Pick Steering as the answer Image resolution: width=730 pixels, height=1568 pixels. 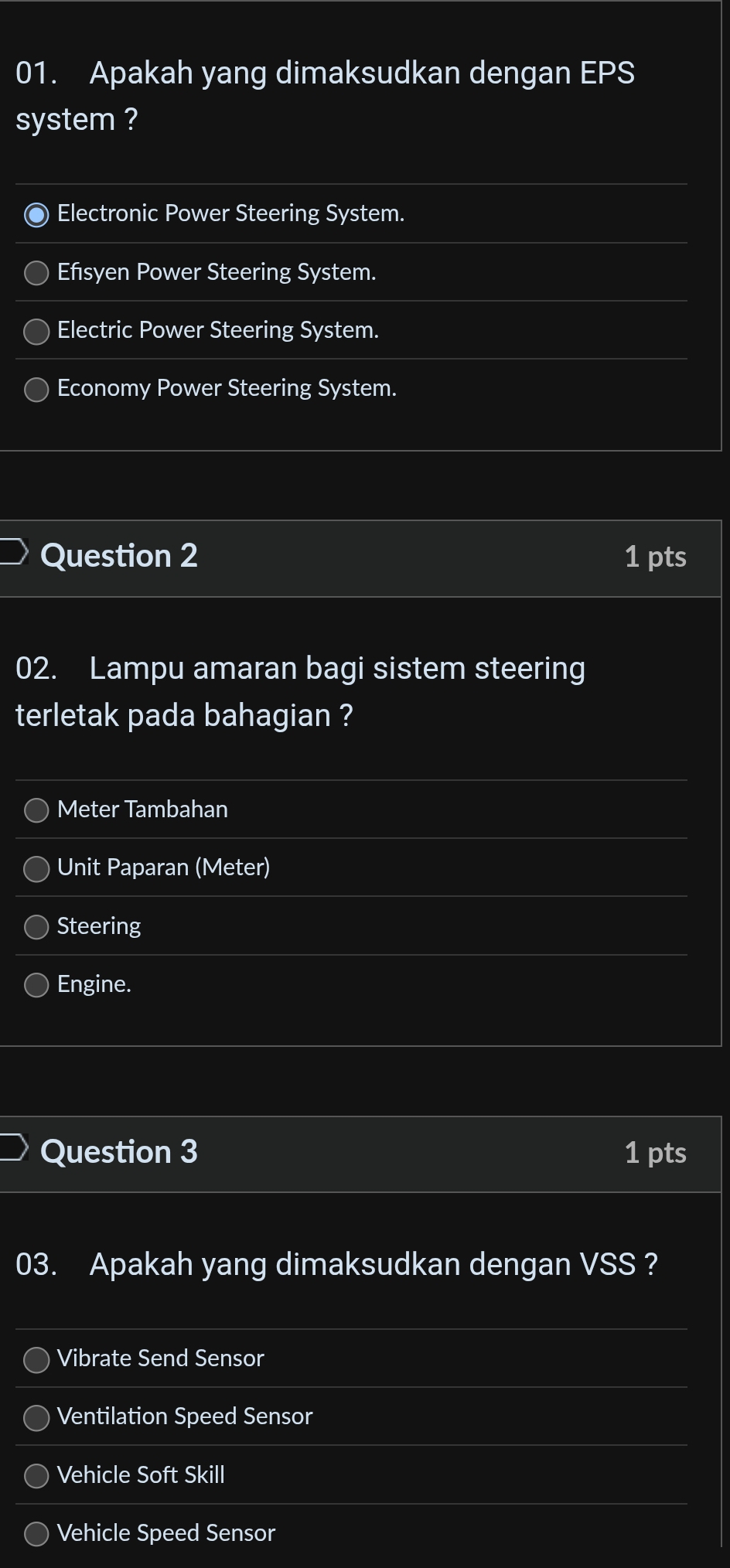tap(36, 927)
